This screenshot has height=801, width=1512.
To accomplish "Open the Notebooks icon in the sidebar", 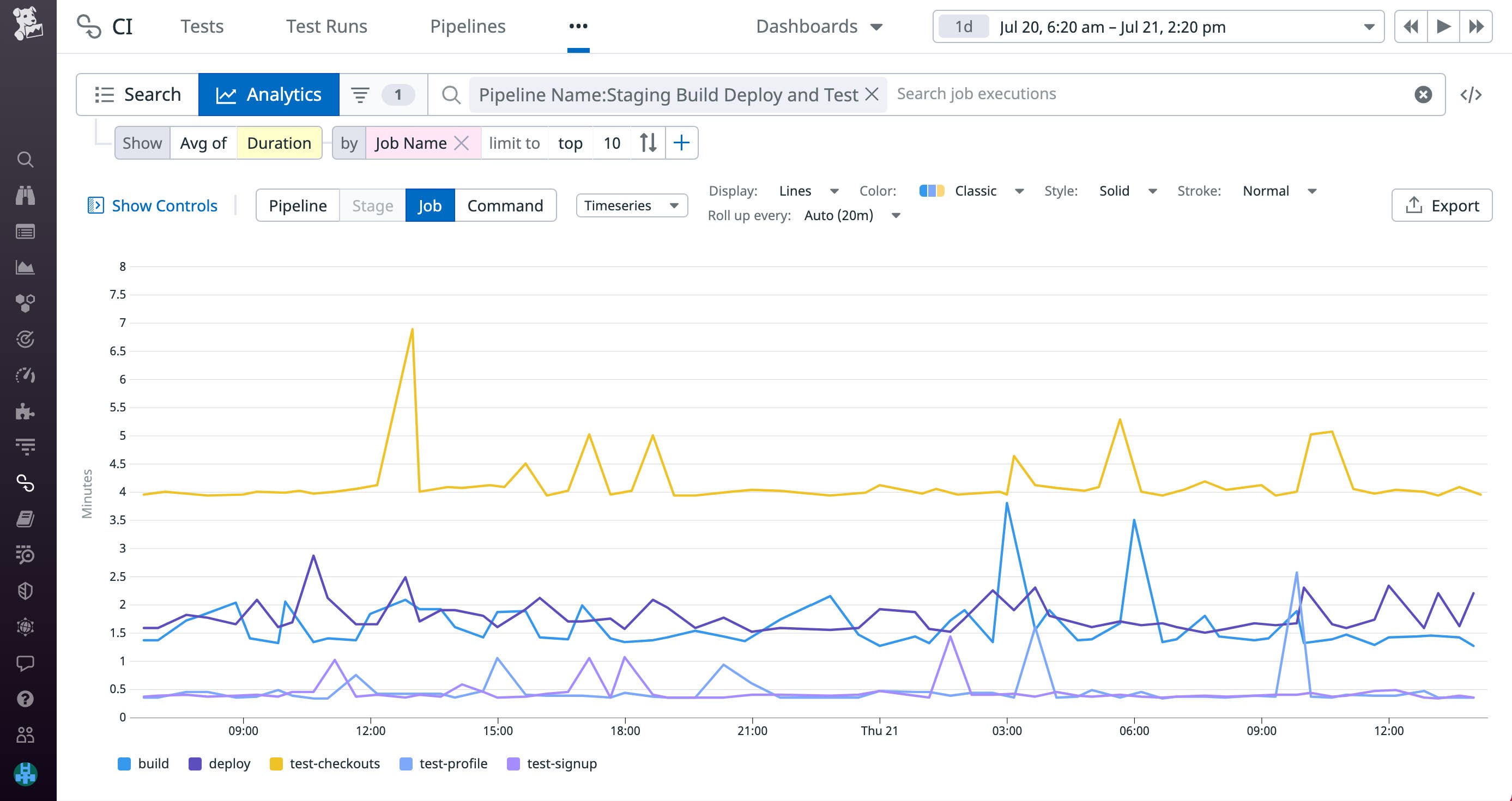I will point(26,519).
